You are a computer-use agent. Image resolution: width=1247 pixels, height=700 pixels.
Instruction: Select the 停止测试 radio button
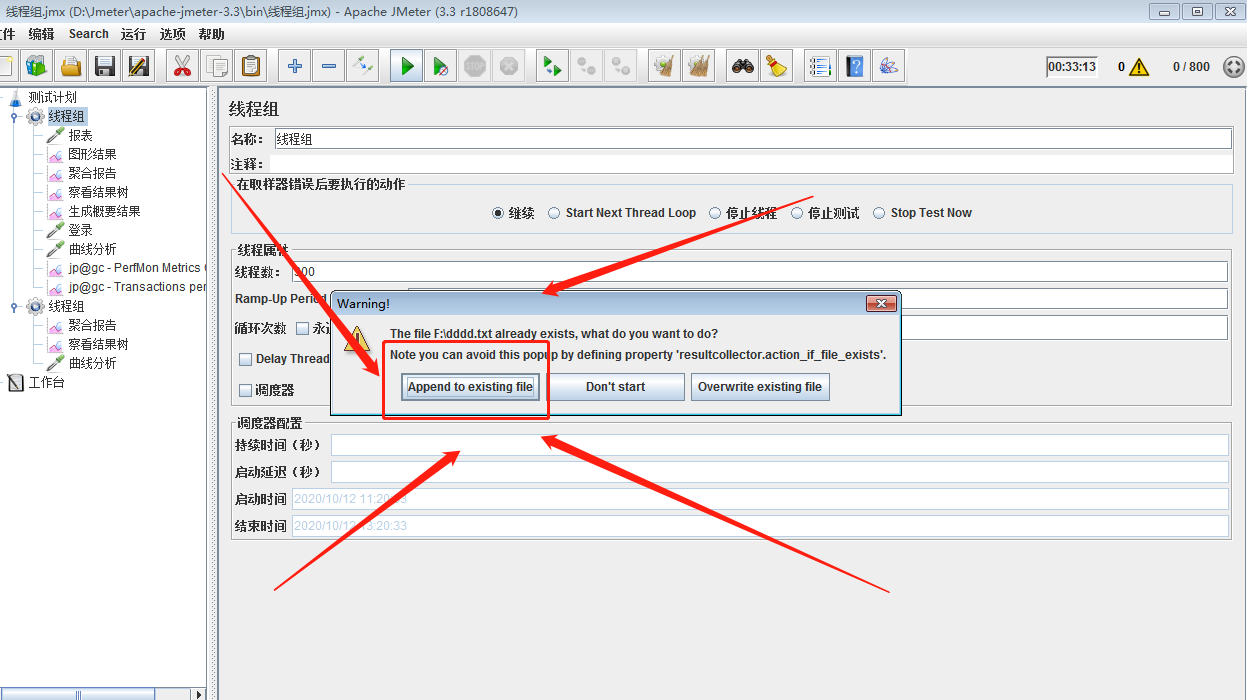(x=797, y=213)
